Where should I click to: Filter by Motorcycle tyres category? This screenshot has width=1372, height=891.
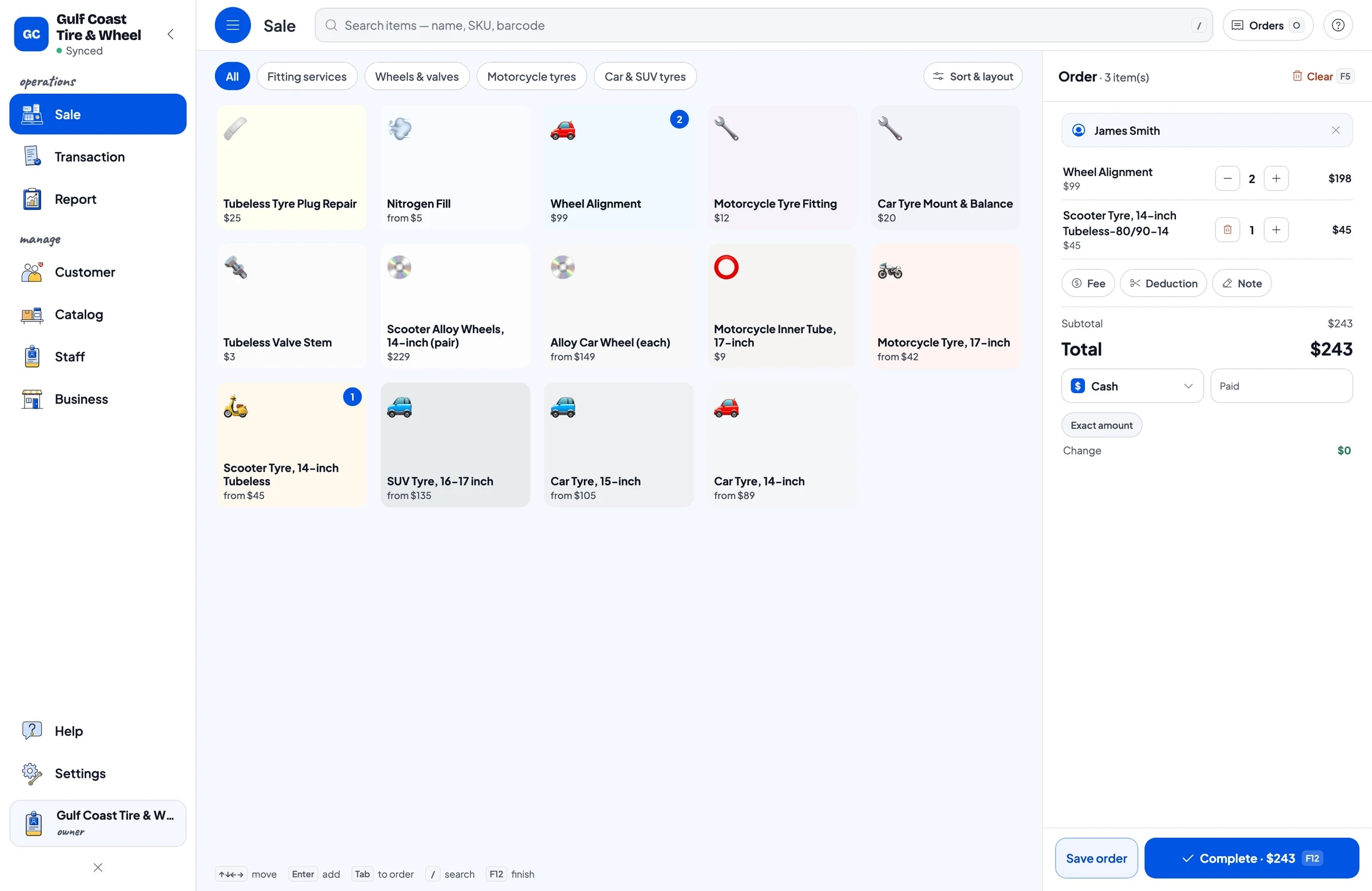531,77
